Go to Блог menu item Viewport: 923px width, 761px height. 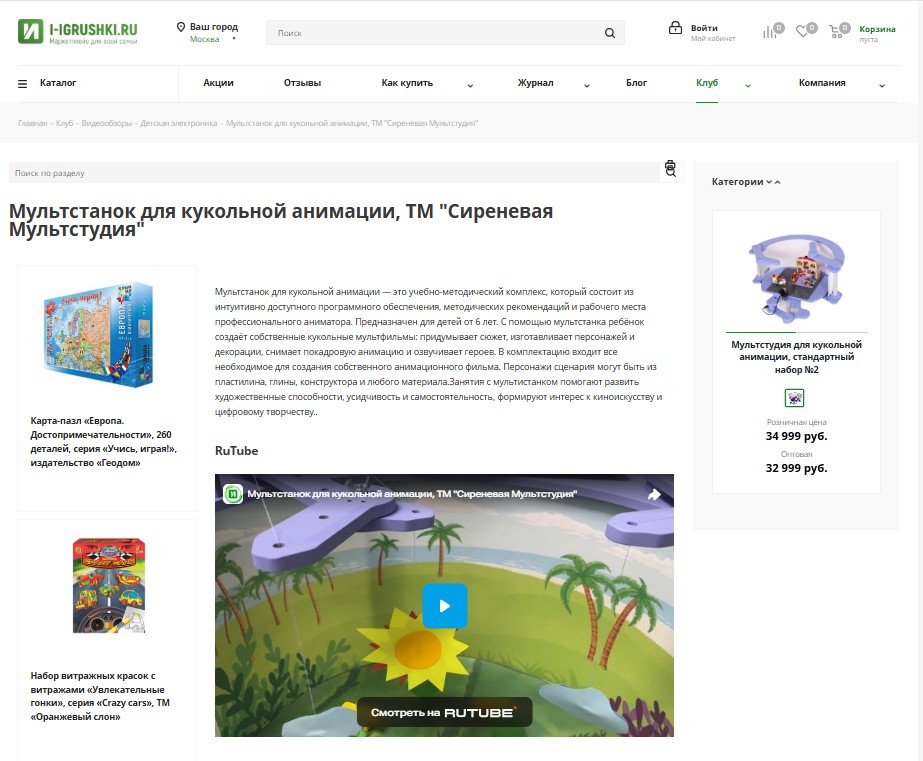coord(636,83)
